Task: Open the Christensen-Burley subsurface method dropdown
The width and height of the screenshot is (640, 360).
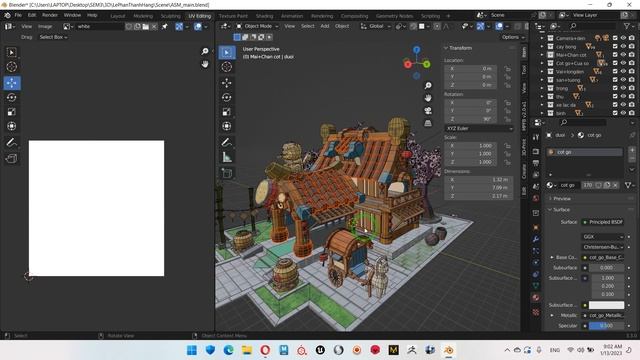Action: point(603,247)
